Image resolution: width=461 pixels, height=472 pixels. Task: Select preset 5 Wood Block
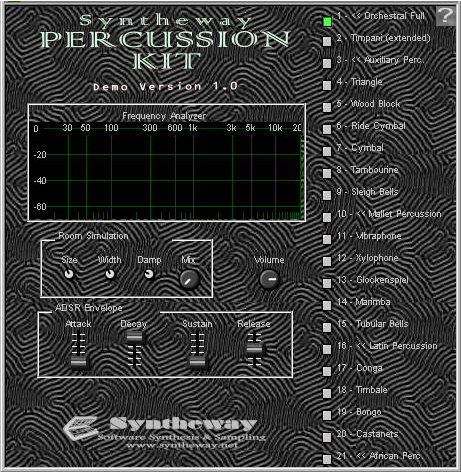pos(327,107)
